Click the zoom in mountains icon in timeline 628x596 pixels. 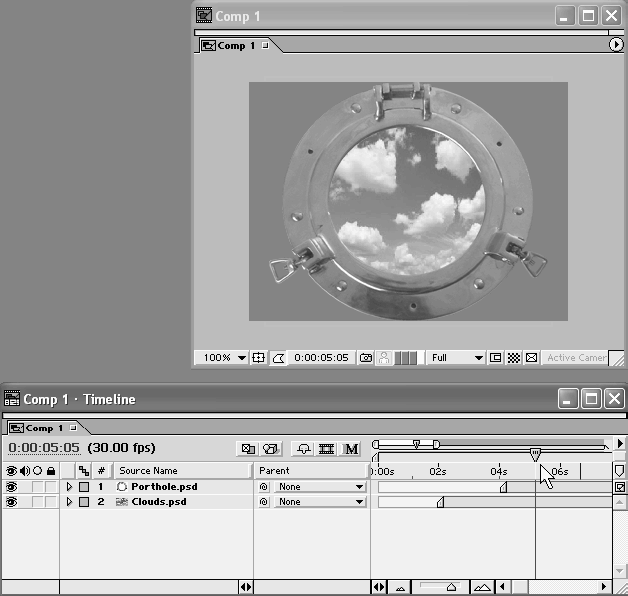tap(482, 587)
